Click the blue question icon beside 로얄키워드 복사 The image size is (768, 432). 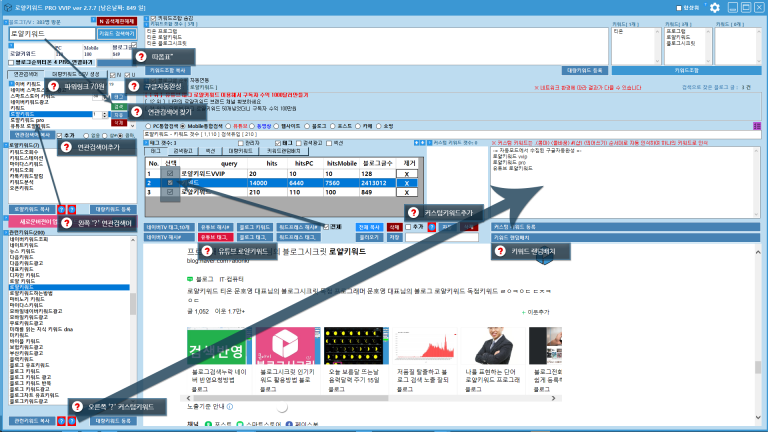click(x=60, y=209)
